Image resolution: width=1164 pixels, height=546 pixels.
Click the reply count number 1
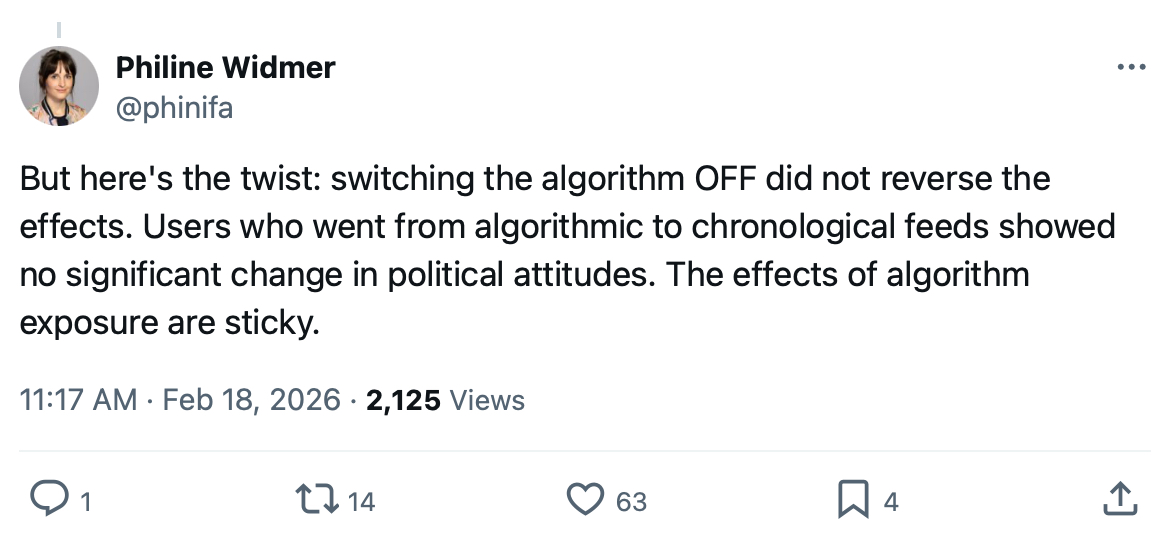coord(85,502)
